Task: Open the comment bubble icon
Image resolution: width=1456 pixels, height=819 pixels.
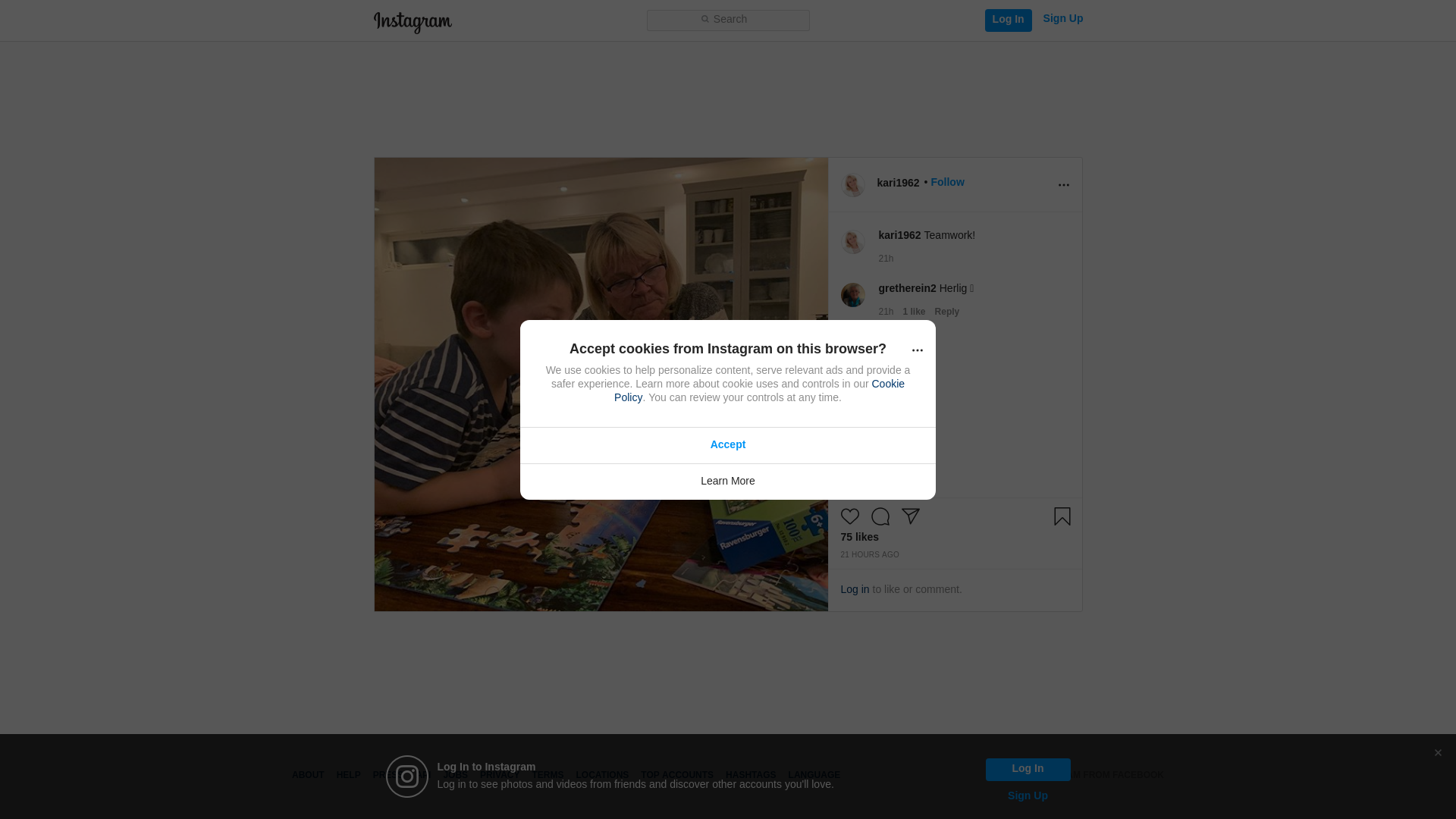Action: click(x=880, y=516)
